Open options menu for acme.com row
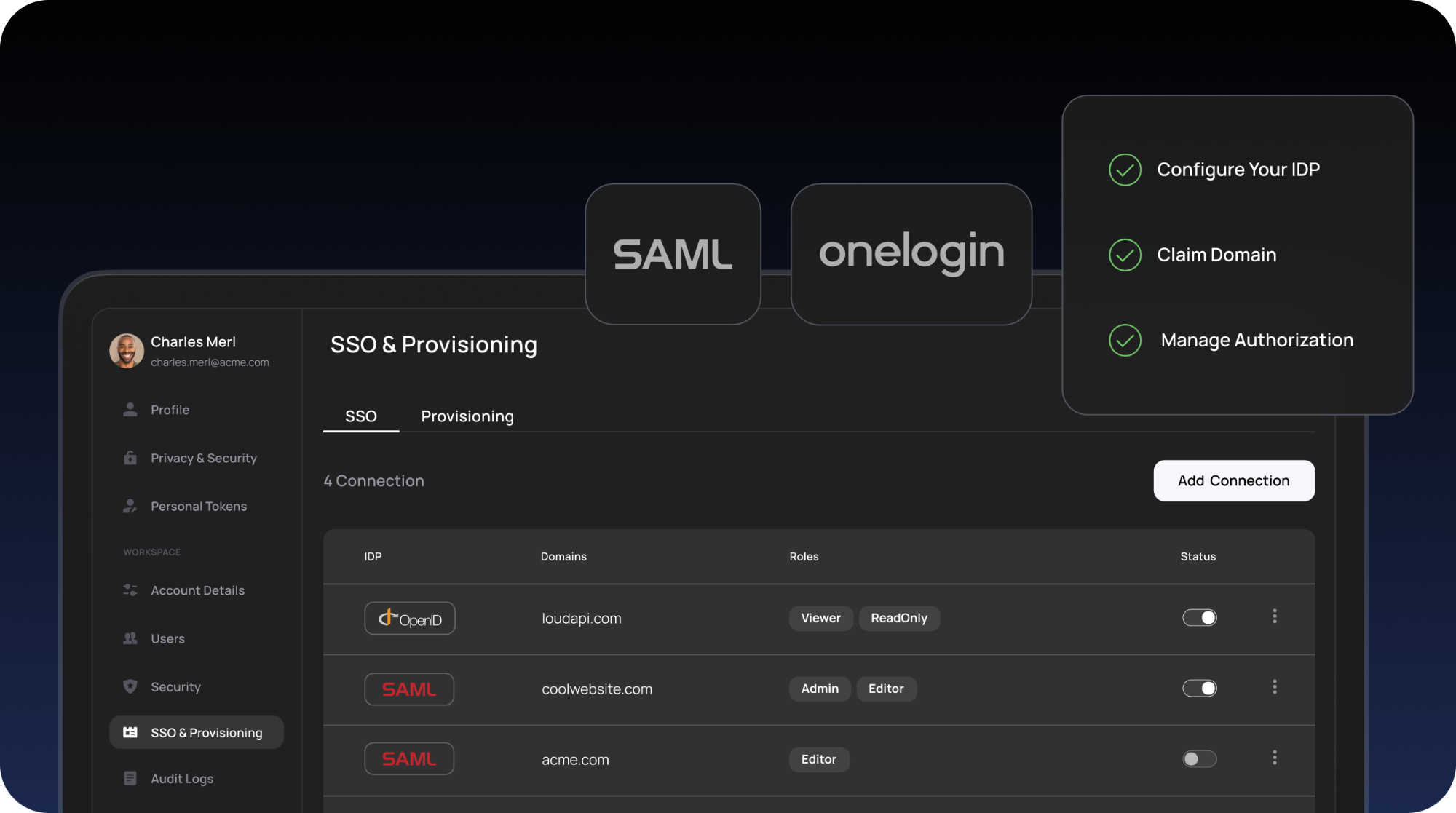This screenshot has width=1456, height=813. point(1274,758)
